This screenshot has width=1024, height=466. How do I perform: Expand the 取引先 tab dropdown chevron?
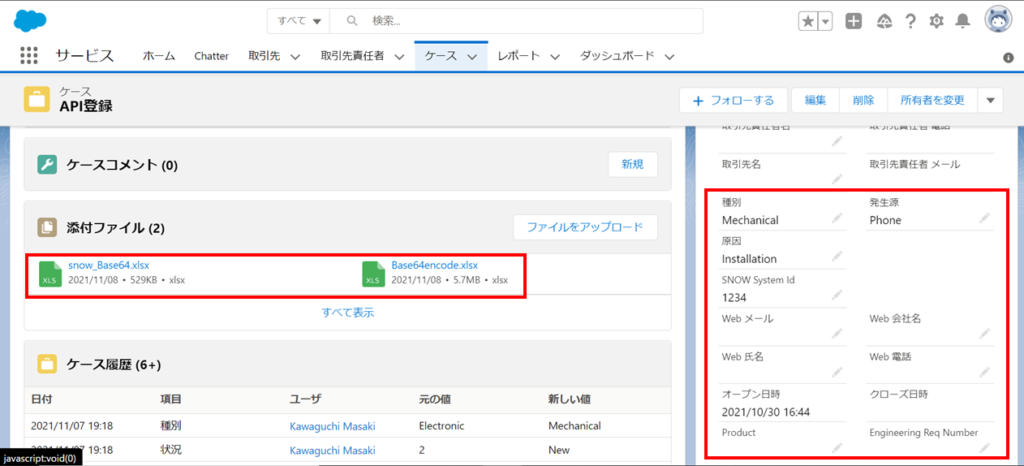(295, 57)
